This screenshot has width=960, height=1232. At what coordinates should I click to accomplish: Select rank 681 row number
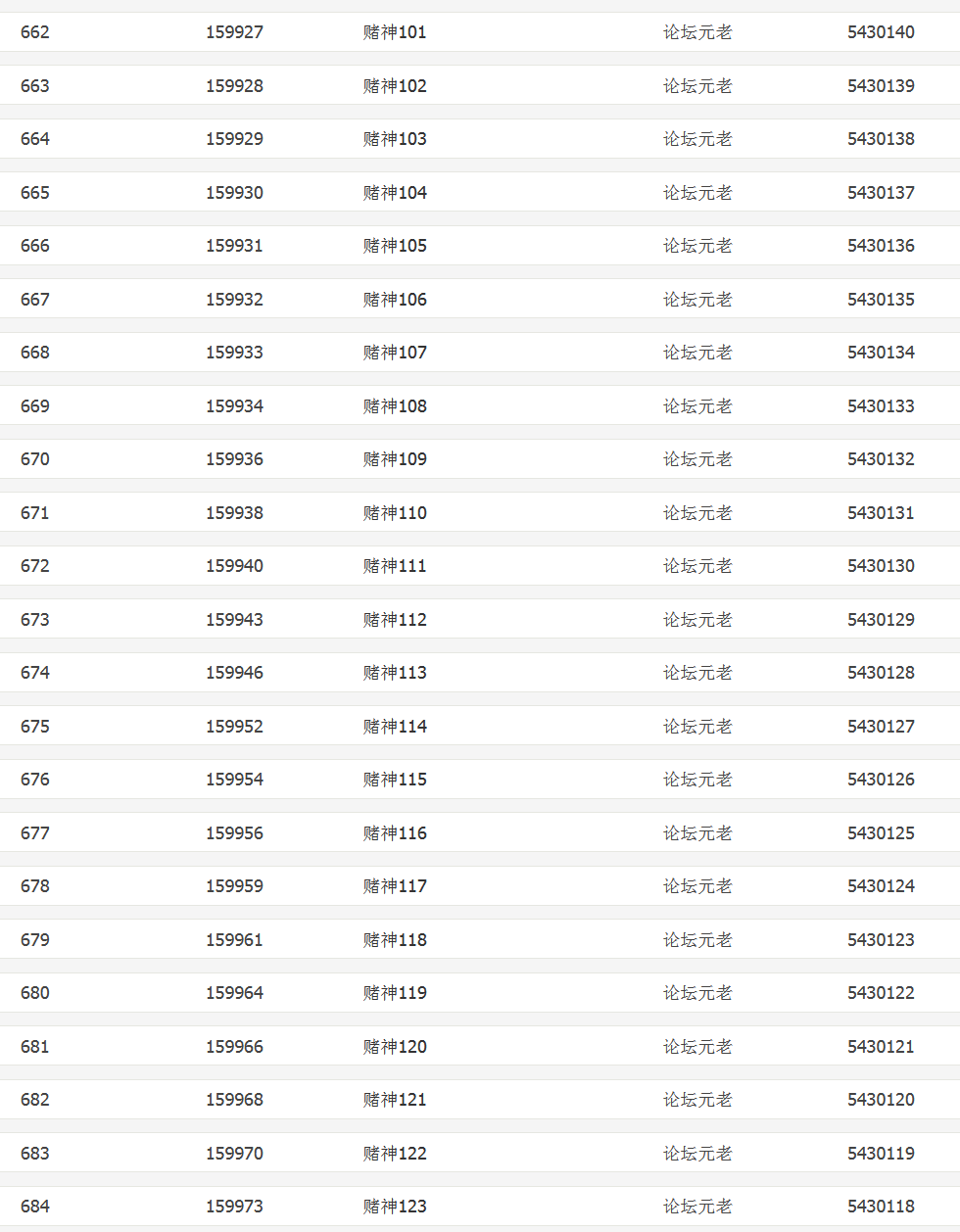pos(35,1047)
